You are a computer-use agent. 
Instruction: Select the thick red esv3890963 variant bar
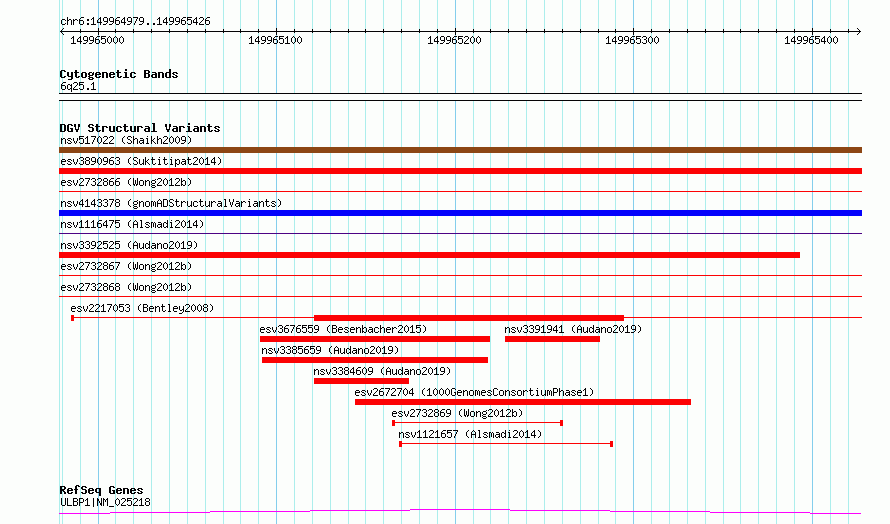(460, 171)
